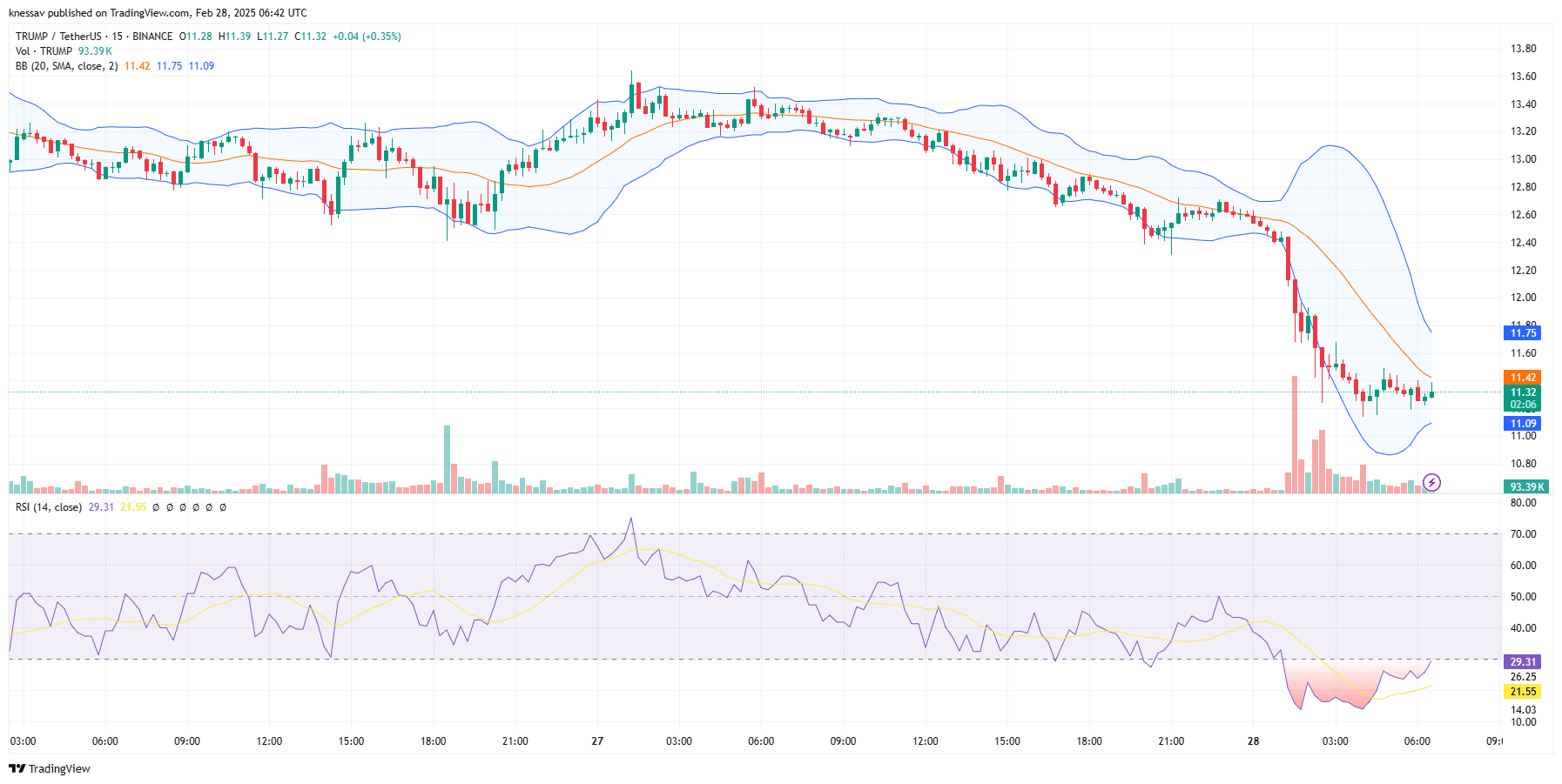Click the yellow '21.55' value in RSI legend
Viewport: 1562px width, 784px height.
coord(133,507)
